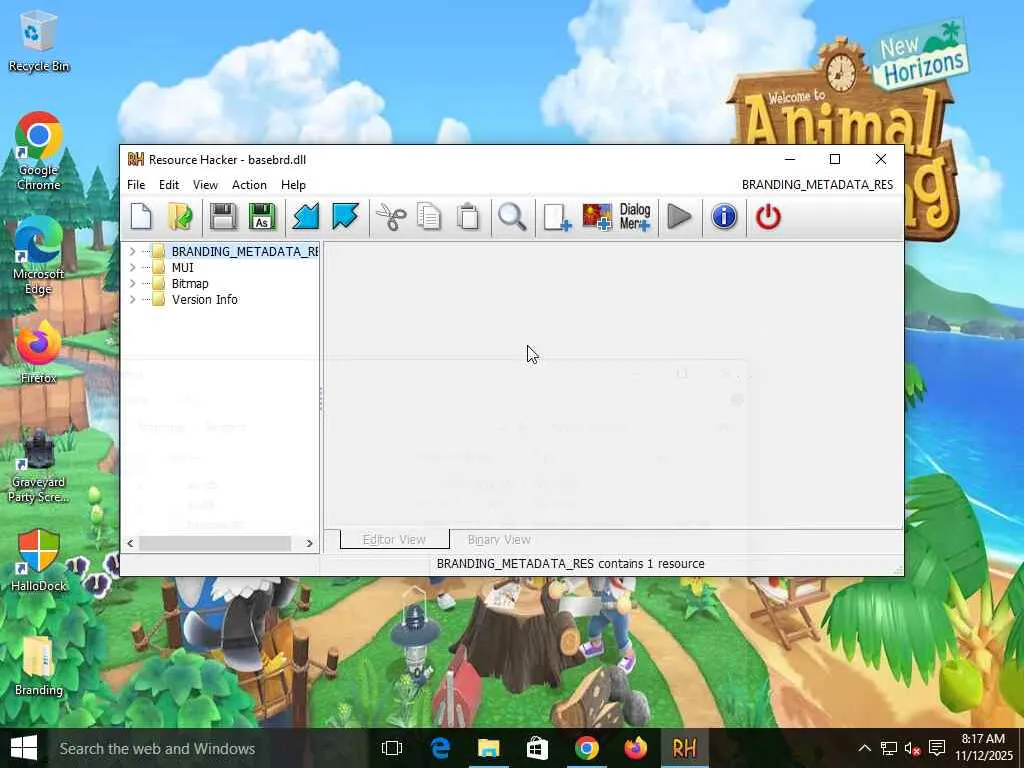Open the blue info About icon
The image size is (1024, 768).
pos(724,217)
